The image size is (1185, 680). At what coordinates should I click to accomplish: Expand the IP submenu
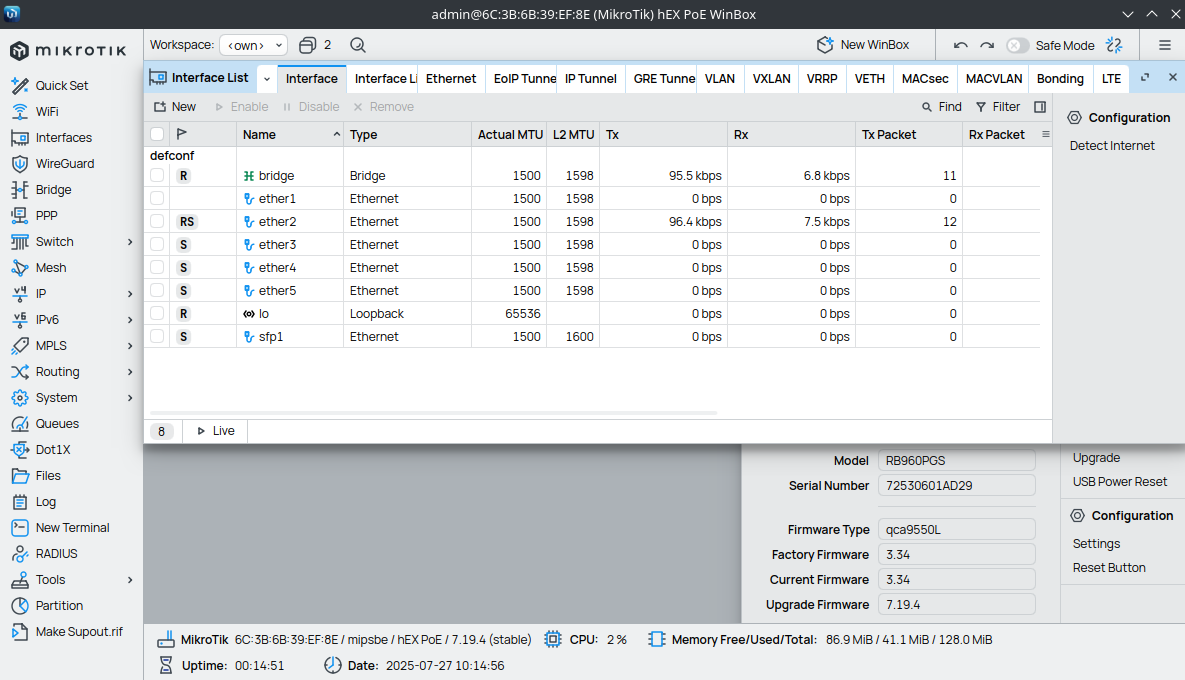point(130,294)
